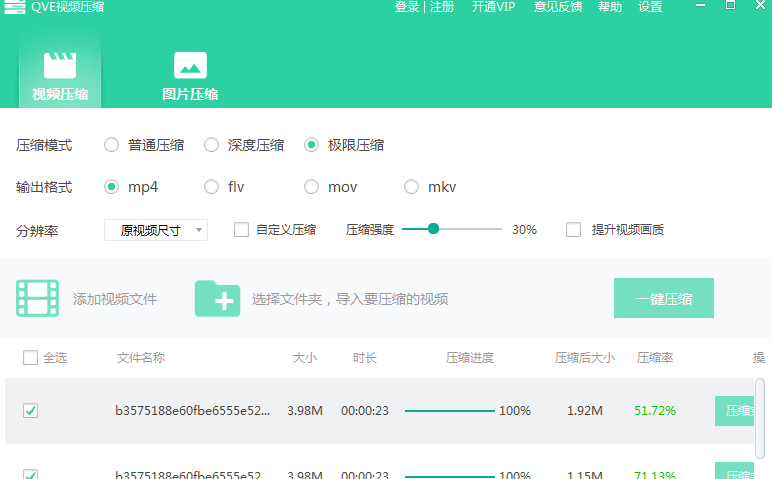
Task: Click the film strip add video icon
Action: pyautogui.click(x=37, y=298)
